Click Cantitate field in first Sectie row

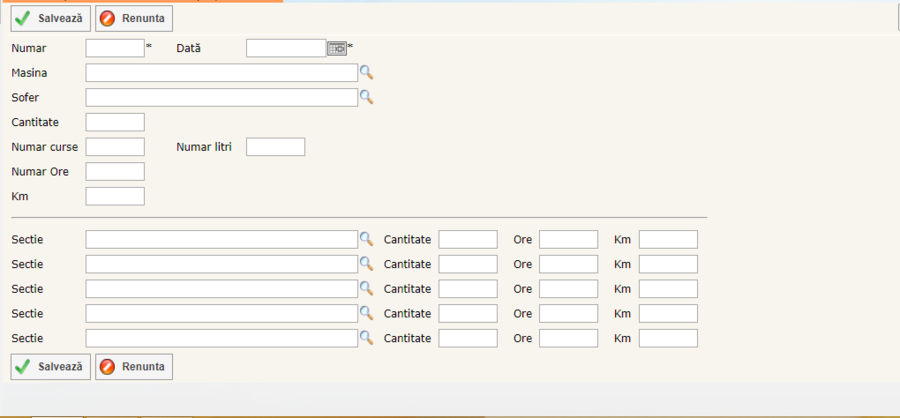(468, 240)
